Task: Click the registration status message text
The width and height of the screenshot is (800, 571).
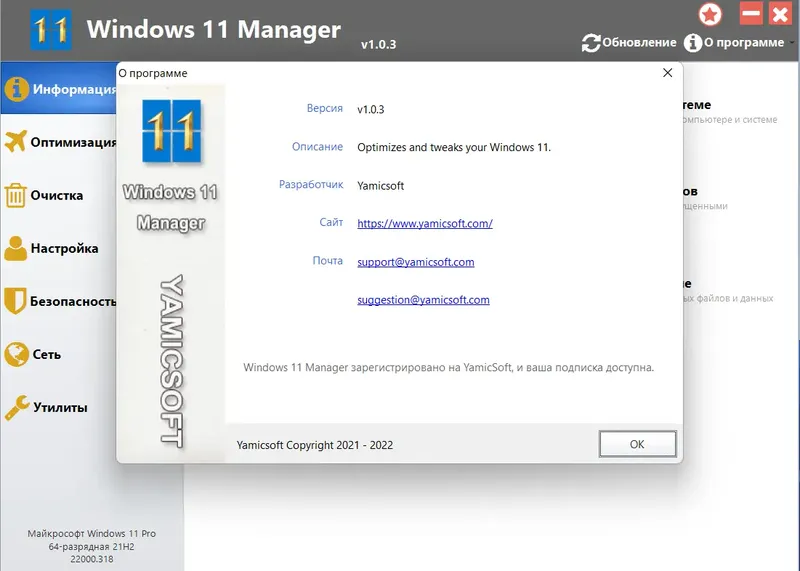Action: pyautogui.click(x=448, y=367)
